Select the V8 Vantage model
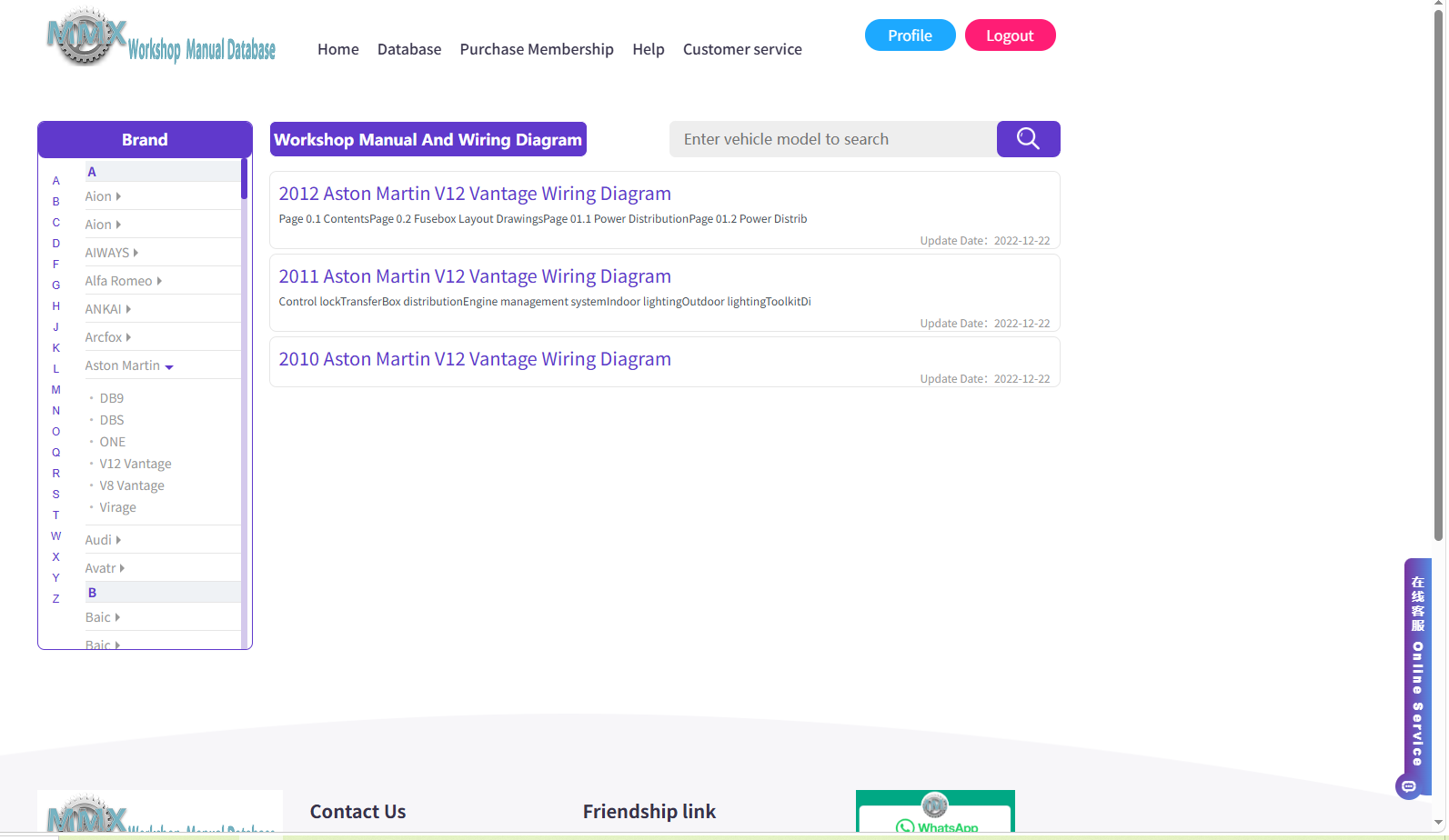1449x840 pixels. pos(132,485)
